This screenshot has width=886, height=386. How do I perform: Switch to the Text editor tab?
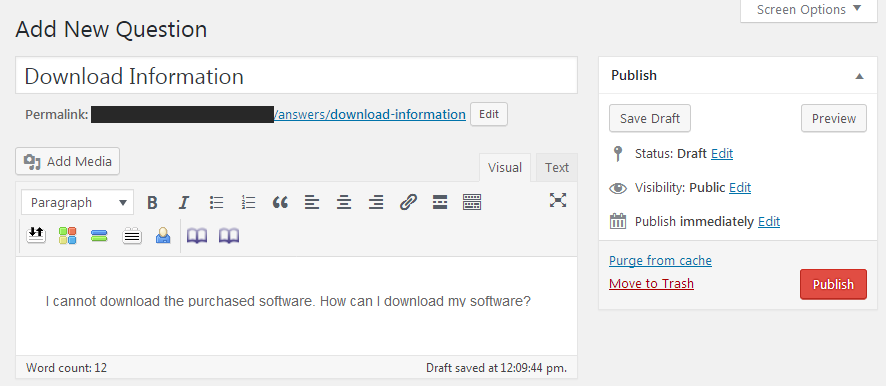click(x=557, y=167)
